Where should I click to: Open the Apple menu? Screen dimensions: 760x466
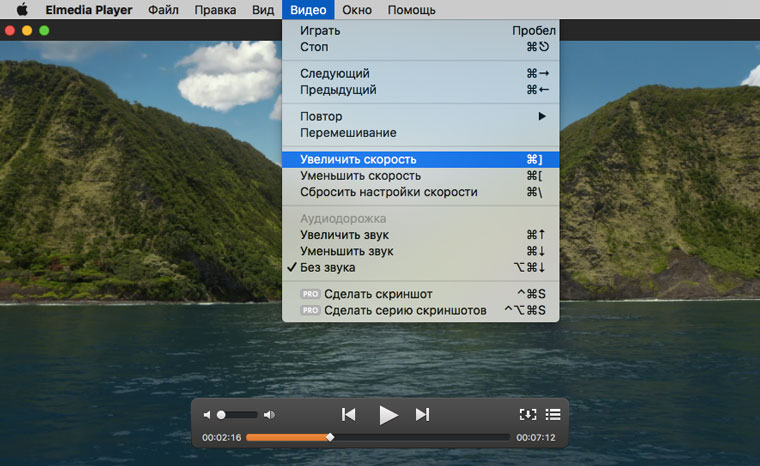coord(22,9)
